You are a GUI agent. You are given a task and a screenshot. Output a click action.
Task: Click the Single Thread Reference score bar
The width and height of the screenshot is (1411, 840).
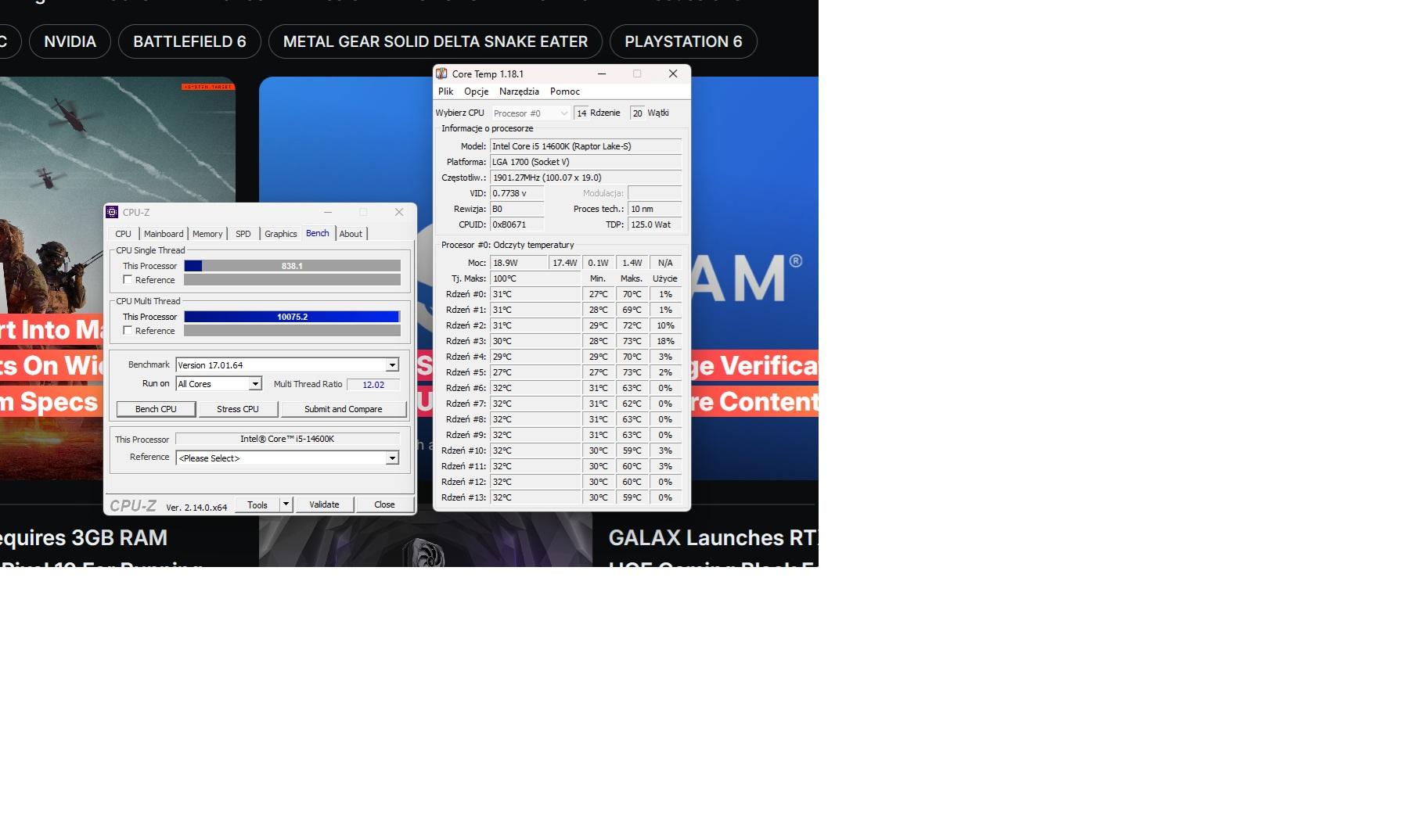click(x=292, y=280)
